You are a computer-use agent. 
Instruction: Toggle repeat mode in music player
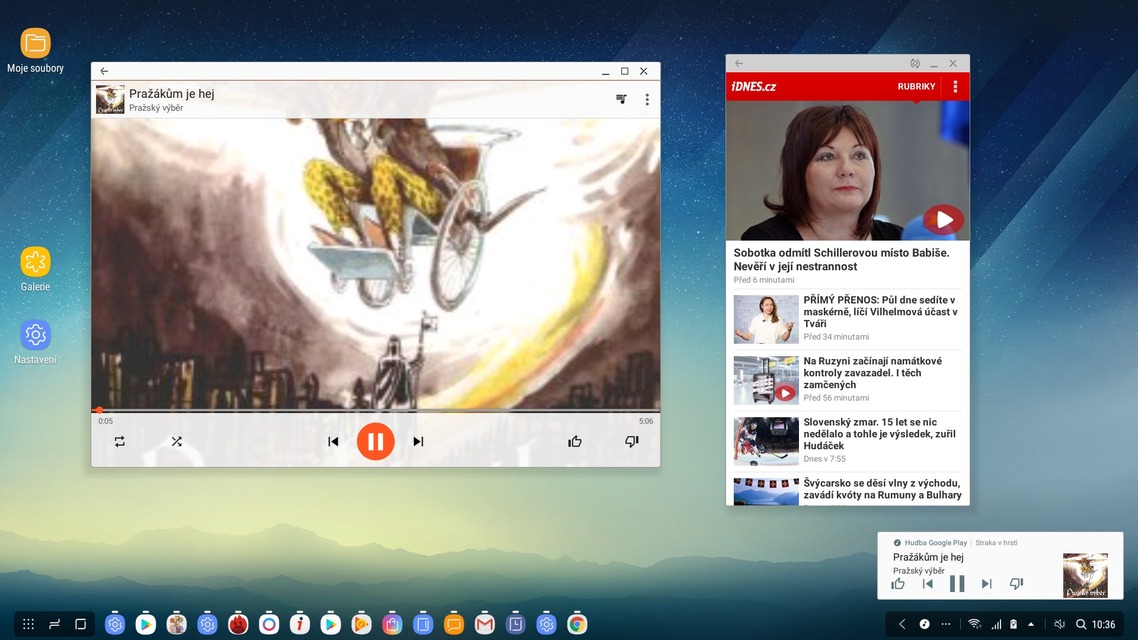click(x=120, y=442)
